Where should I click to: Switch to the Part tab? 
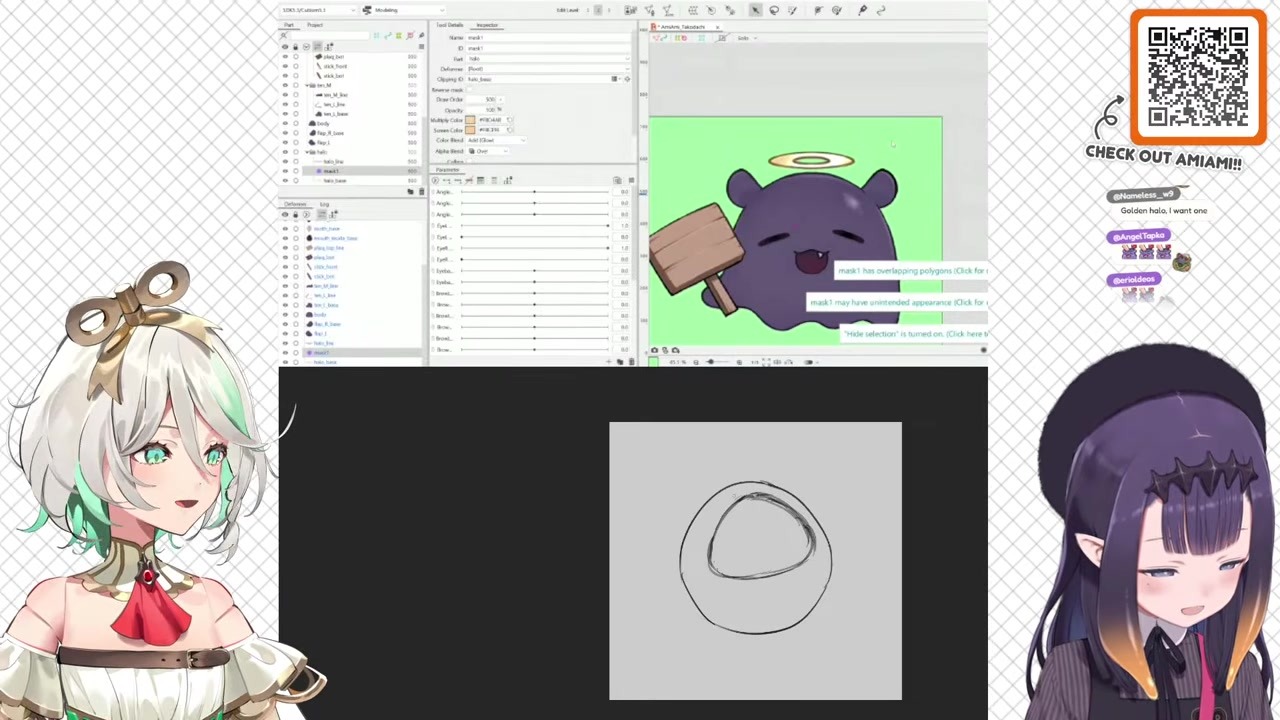click(x=289, y=25)
